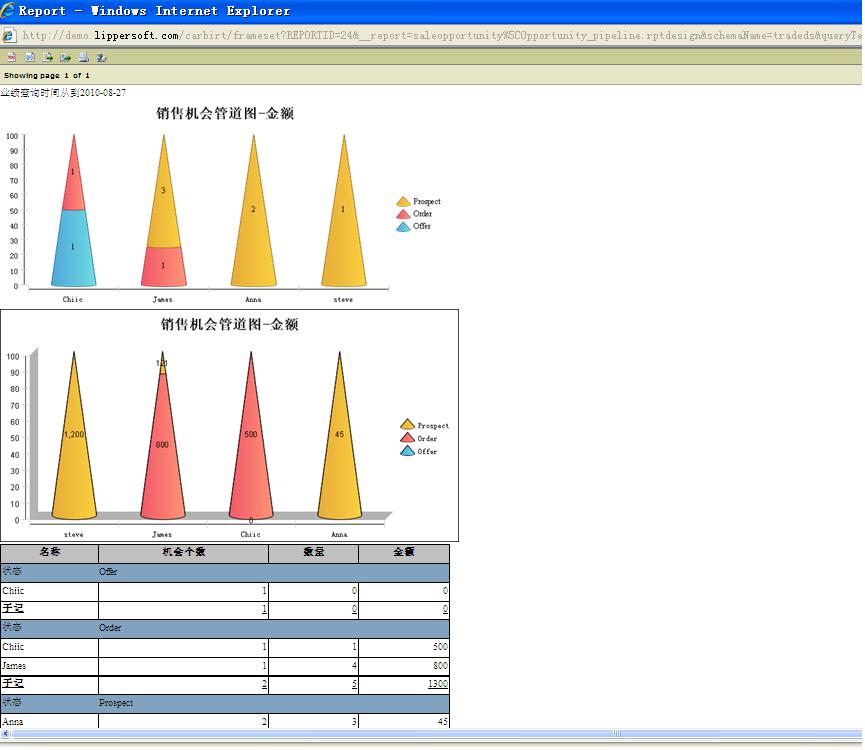Click "Anna" in the table's Prospect group
This screenshot has width=865, height=750.
[13, 721]
